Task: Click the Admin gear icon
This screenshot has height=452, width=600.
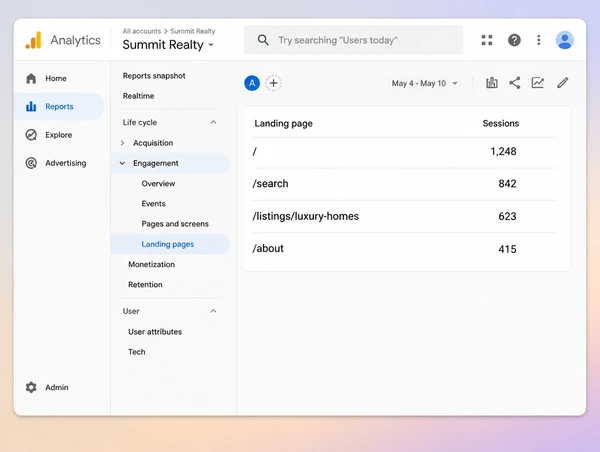Action: click(31, 387)
